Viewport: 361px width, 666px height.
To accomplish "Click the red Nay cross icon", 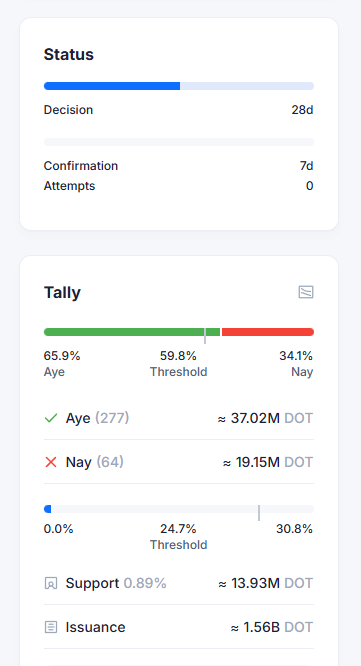I will [51, 462].
